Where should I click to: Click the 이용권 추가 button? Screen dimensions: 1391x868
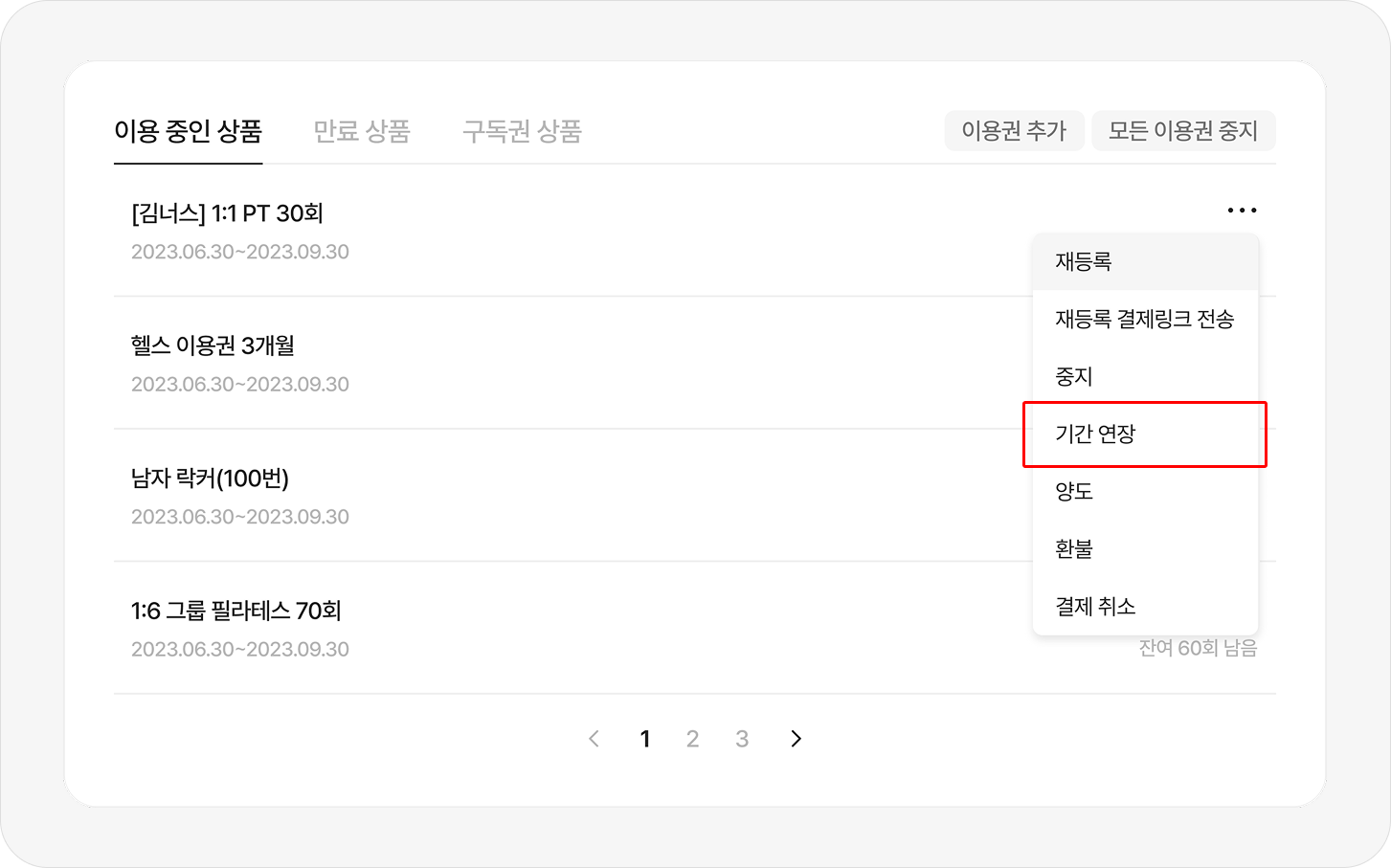[1014, 131]
